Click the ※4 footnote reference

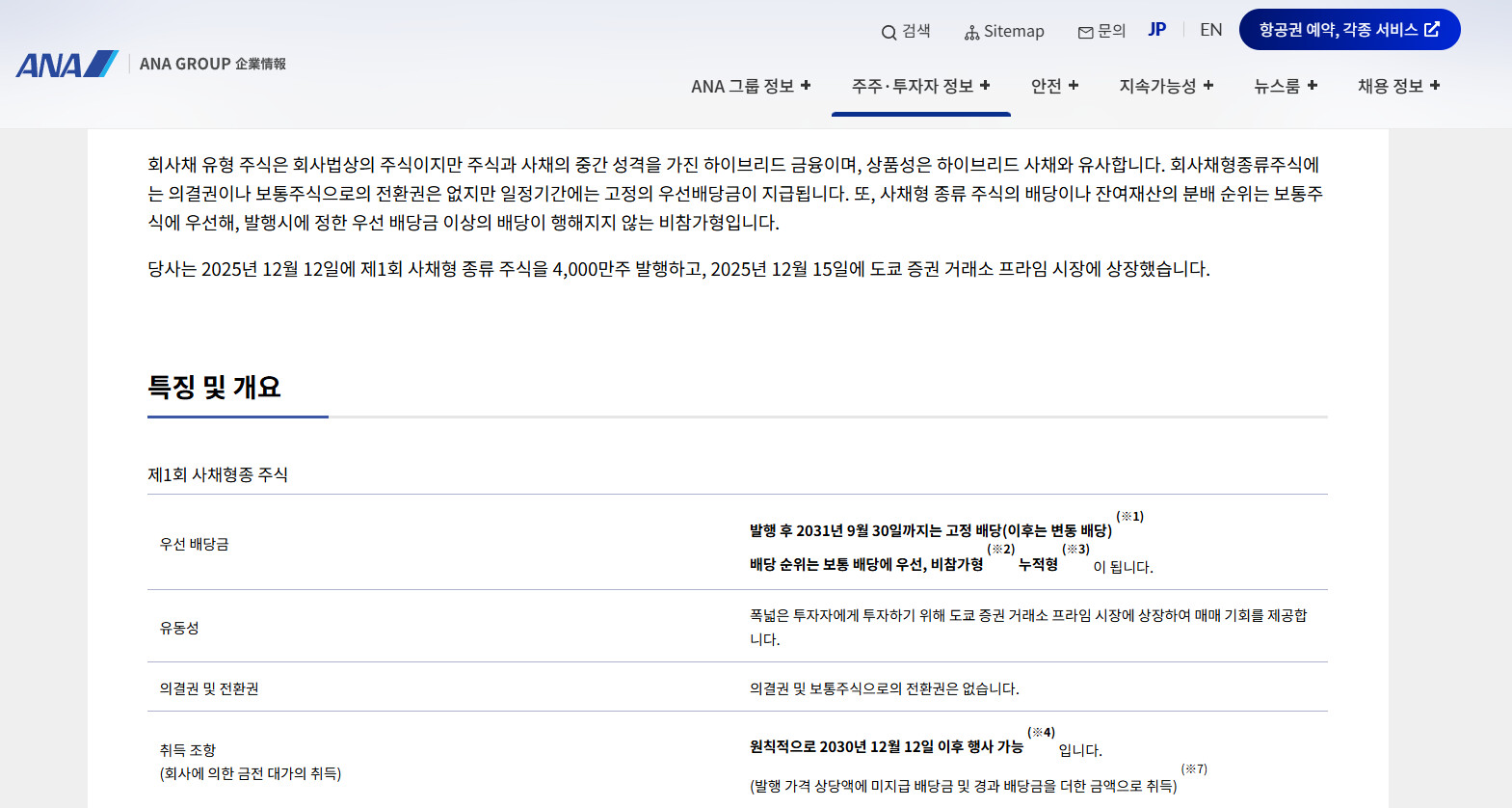[x=1041, y=732]
